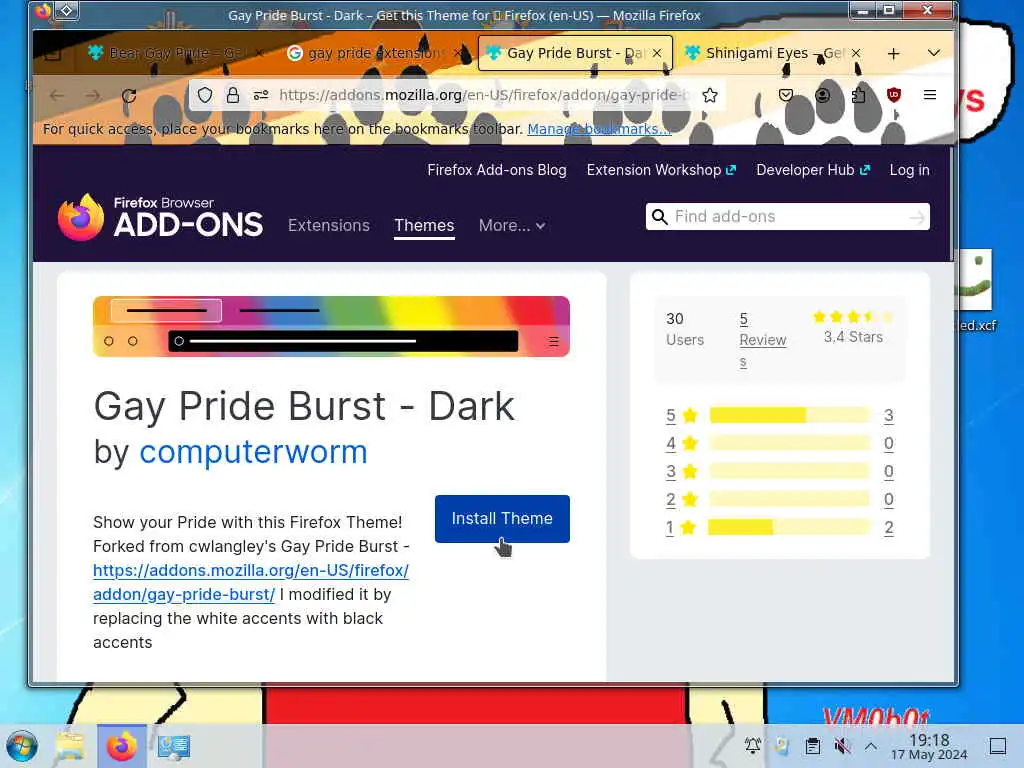Filter reviews by 1 star bar
The width and height of the screenshot is (1024, 768).
790,528
